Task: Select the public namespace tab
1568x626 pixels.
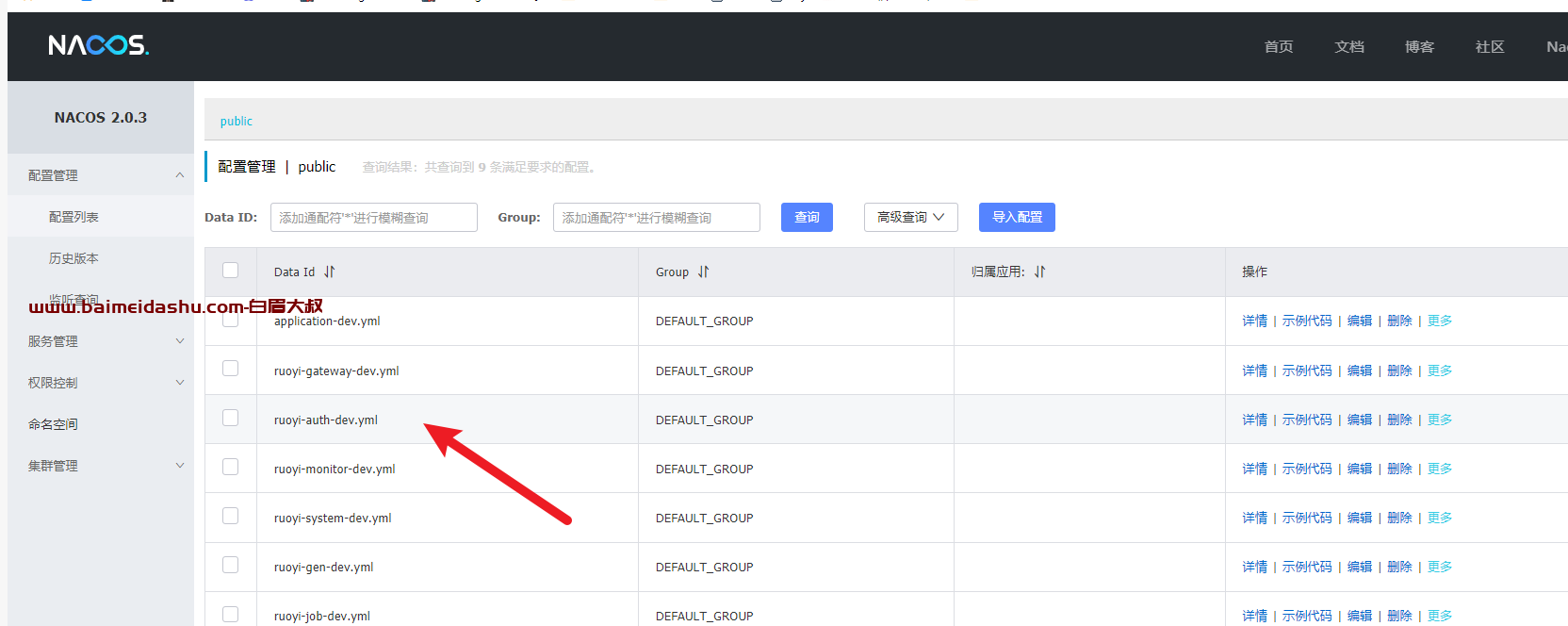Action: [237, 121]
